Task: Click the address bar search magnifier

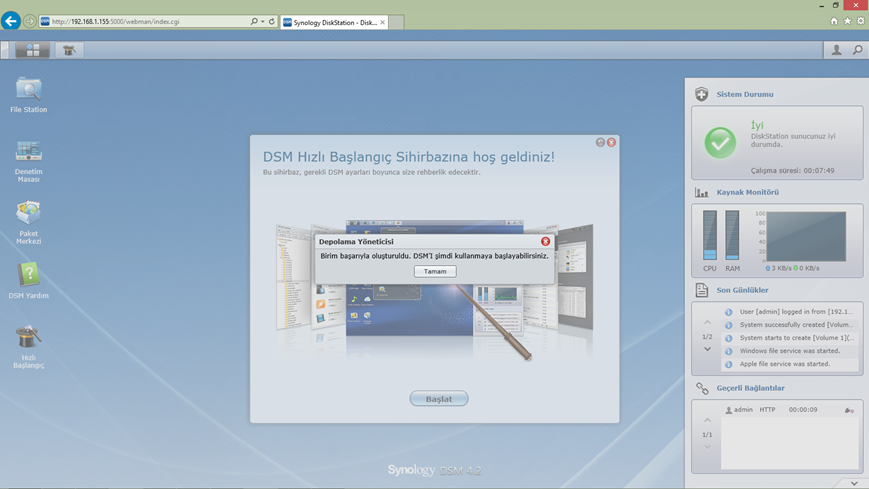Action: click(254, 21)
